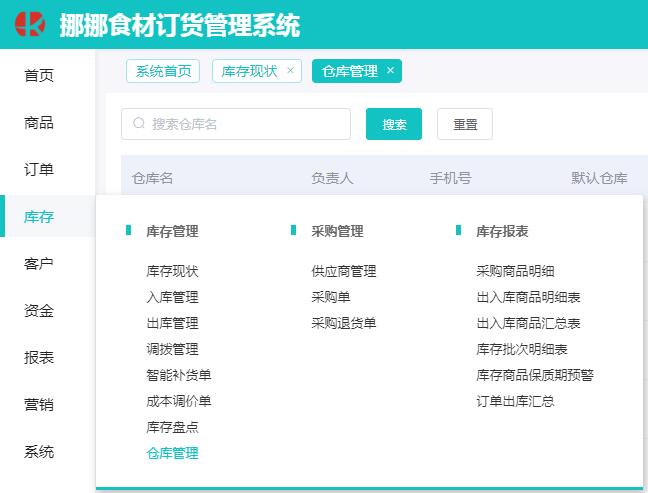The width and height of the screenshot is (648, 493).
Task: Go to 供应商管理 under 采购管理
Action: pyautogui.click(x=343, y=271)
